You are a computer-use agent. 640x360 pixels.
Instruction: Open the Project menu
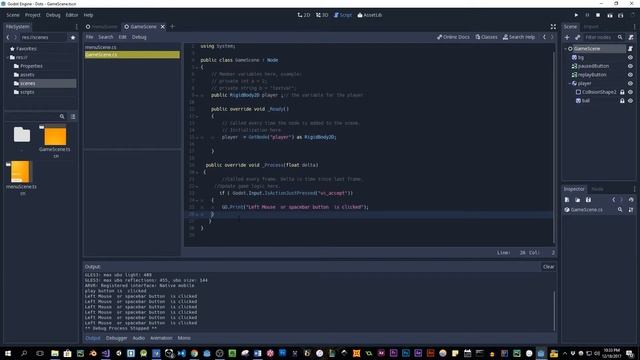coord(33,15)
